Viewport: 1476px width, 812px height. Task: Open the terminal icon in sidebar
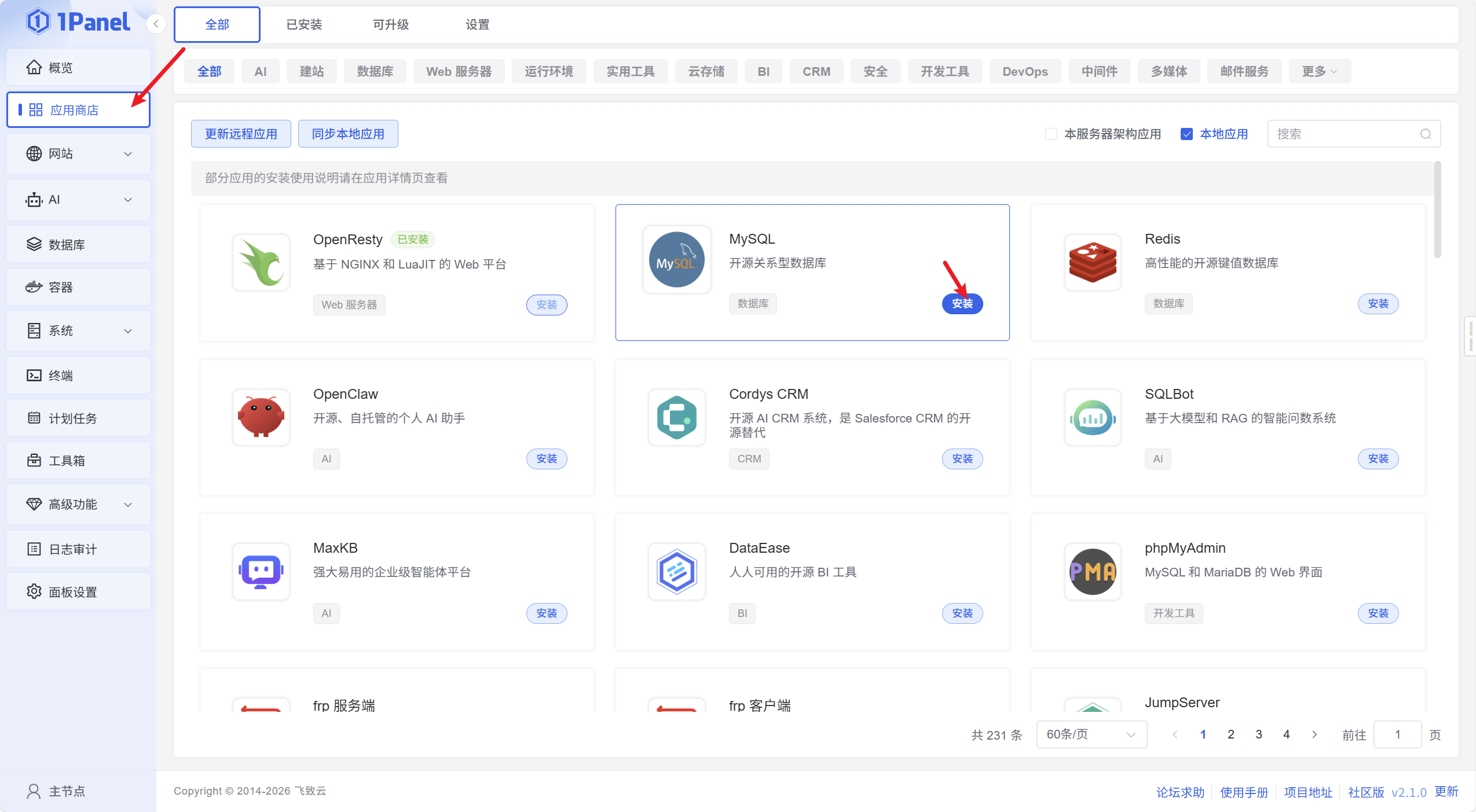click(34, 376)
